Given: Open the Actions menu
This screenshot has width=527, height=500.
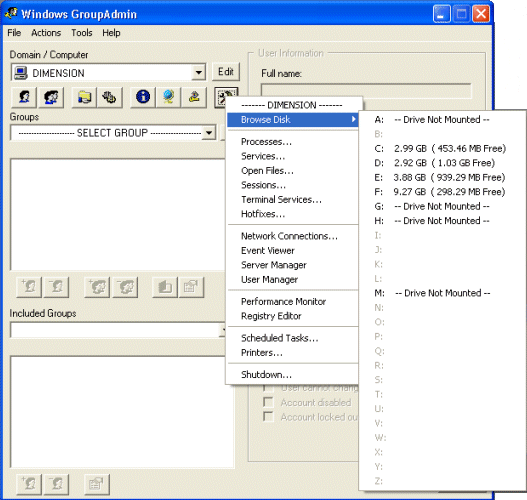Looking at the screenshot, I should pyautogui.click(x=46, y=33).
